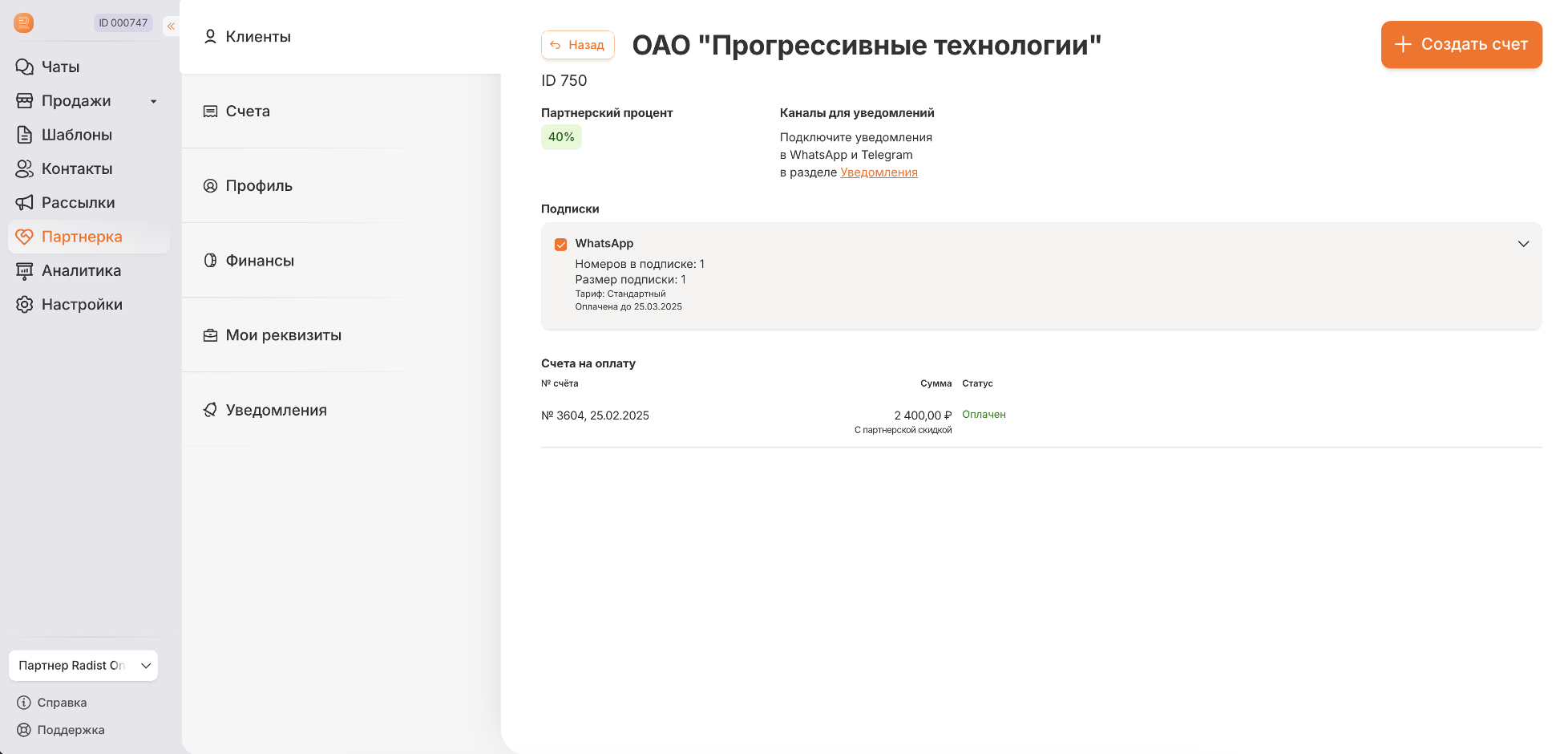This screenshot has height=754, width=1568.
Task: Click the Templates document icon
Action: click(25, 135)
